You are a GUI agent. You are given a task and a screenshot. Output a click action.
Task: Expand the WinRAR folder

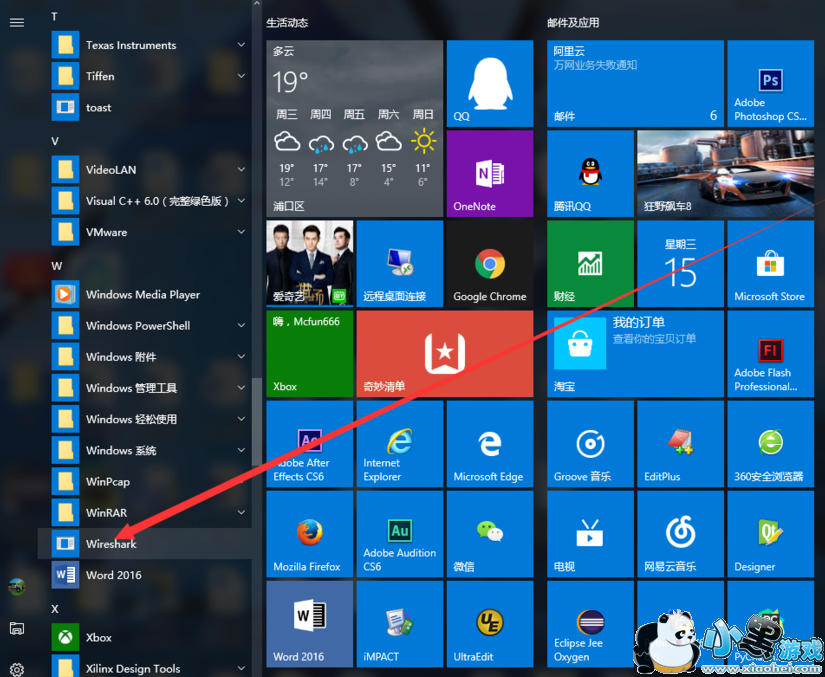(x=241, y=513)
